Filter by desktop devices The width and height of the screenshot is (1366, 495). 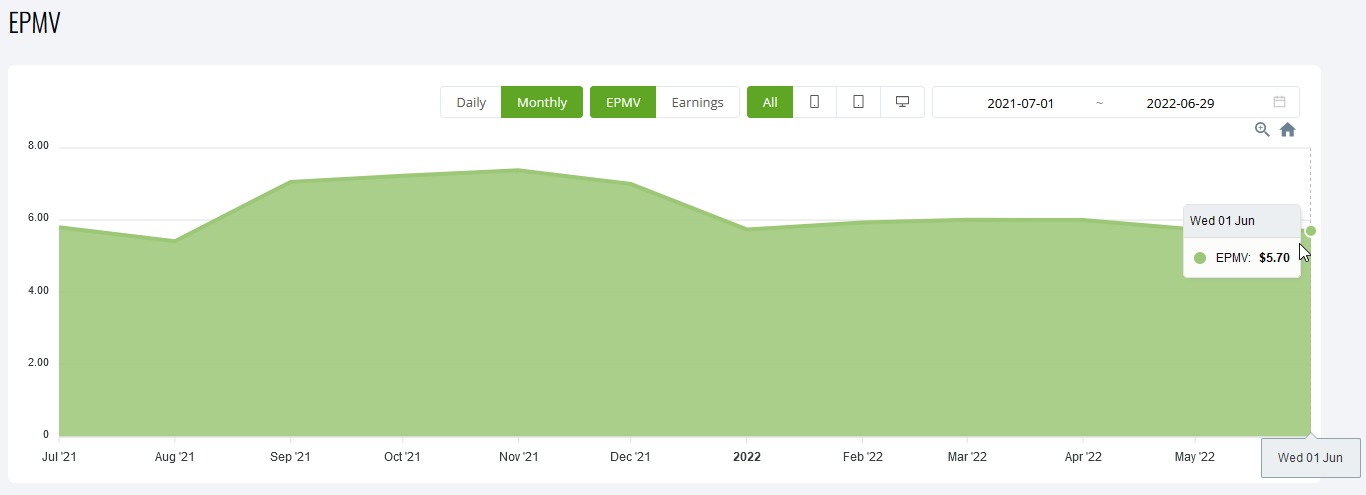click(902, 102)
